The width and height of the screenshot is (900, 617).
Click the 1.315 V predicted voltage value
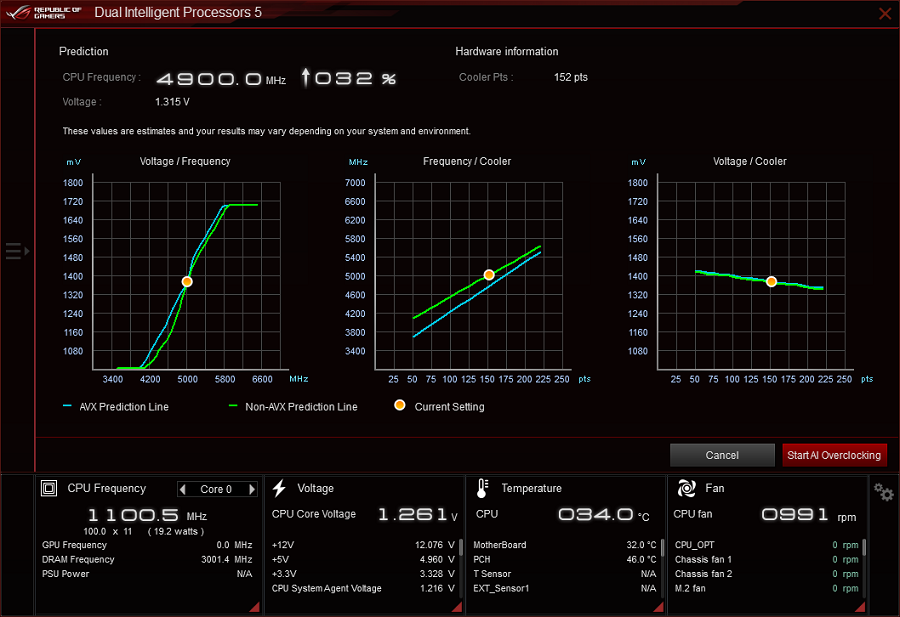pos(172,102)
